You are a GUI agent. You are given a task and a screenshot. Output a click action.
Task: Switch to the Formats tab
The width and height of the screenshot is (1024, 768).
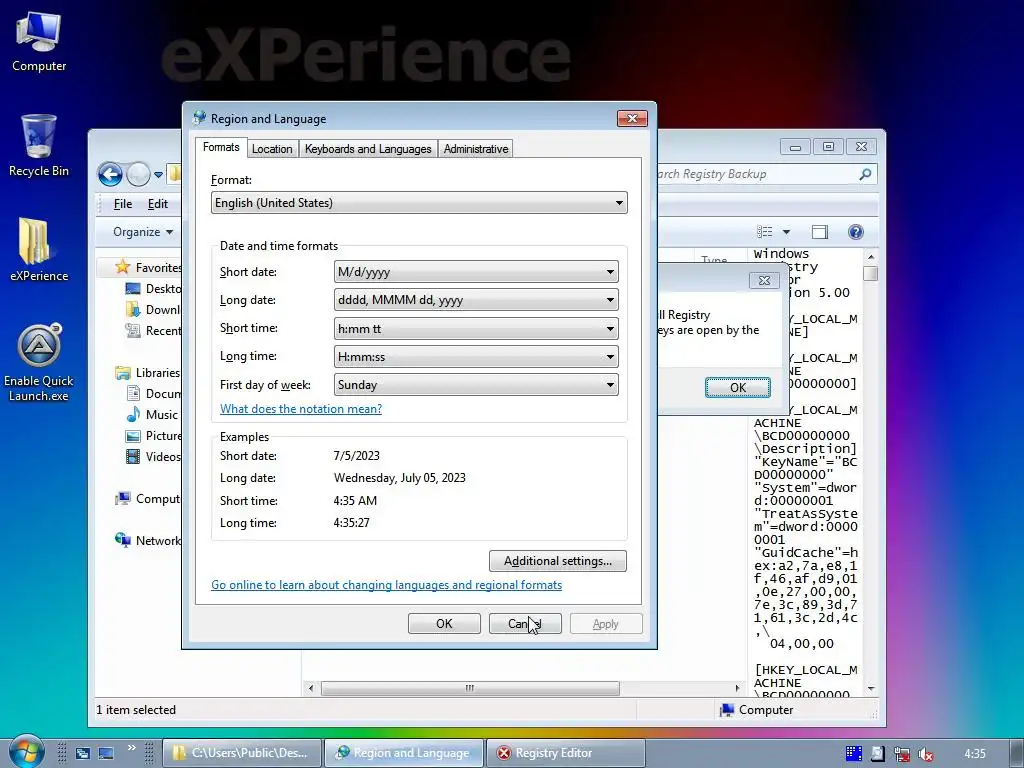[x=221, y=148]
